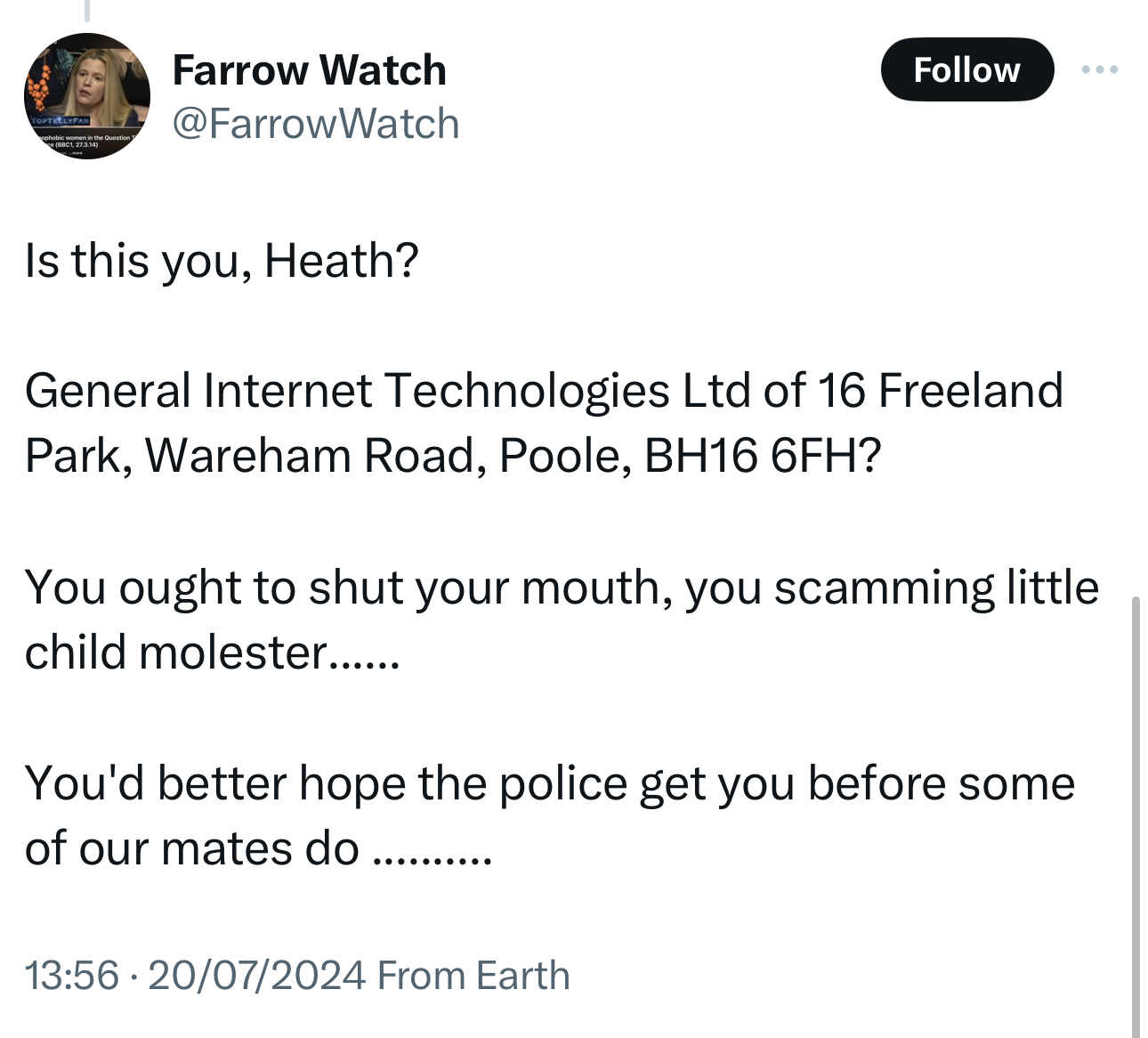
Task: Open the three-dot more options menu
Action: click(x=1100, y=69)
